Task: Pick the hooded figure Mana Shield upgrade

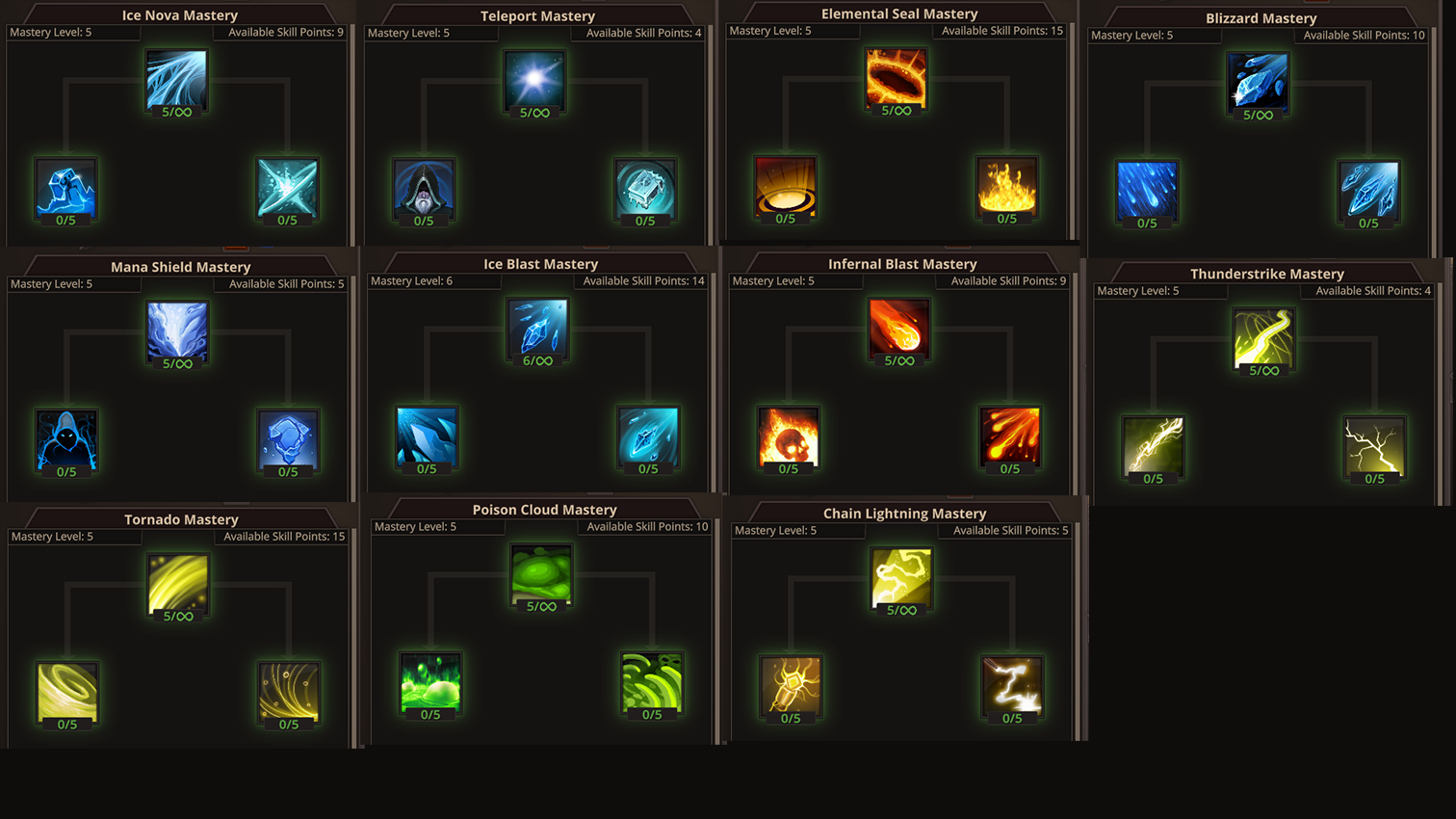Action: 66,438
